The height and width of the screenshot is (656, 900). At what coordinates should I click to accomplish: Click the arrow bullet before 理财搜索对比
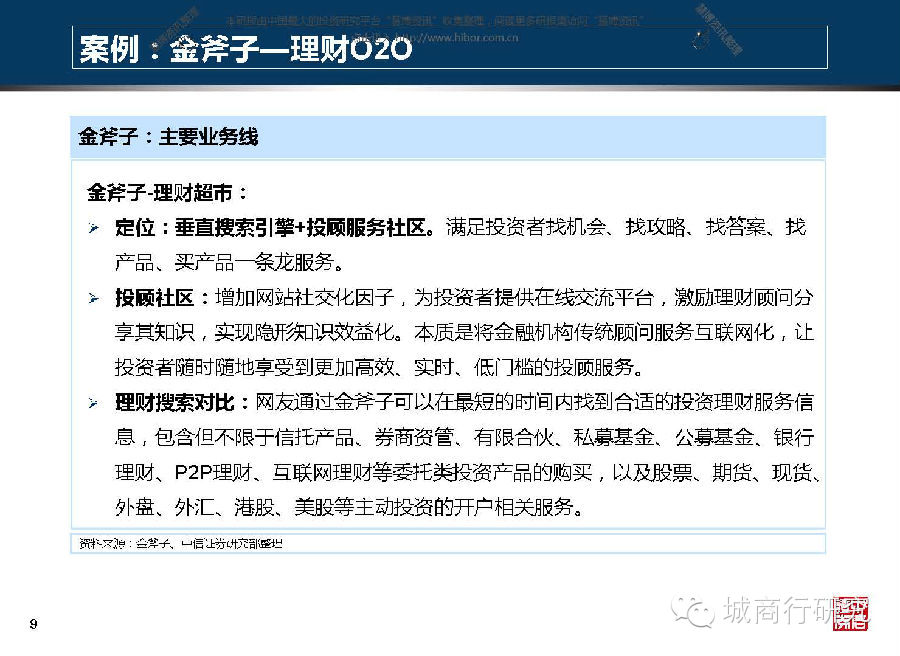click(94, 403)
